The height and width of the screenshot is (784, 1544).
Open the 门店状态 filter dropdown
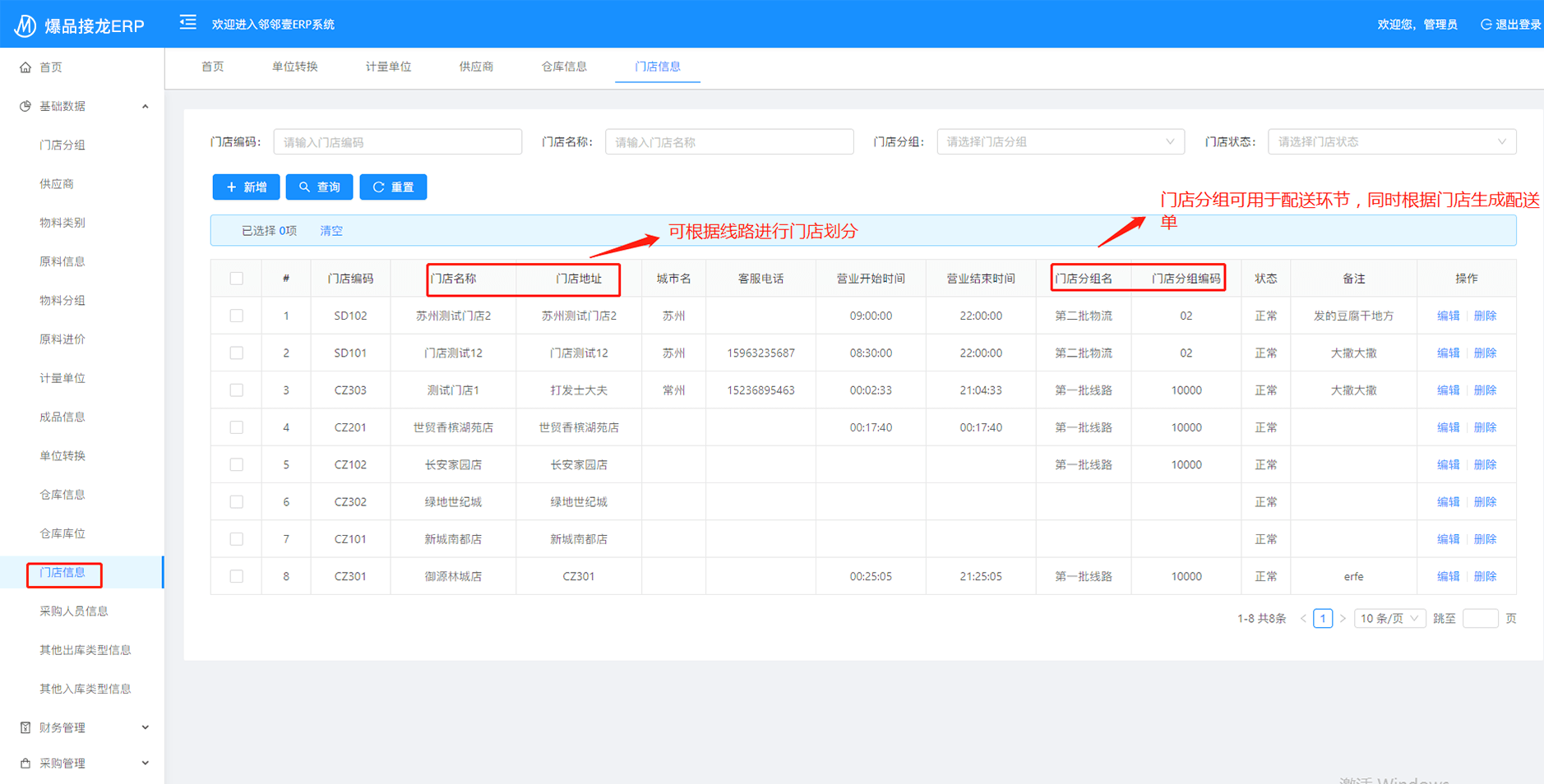coord(1392,141)
